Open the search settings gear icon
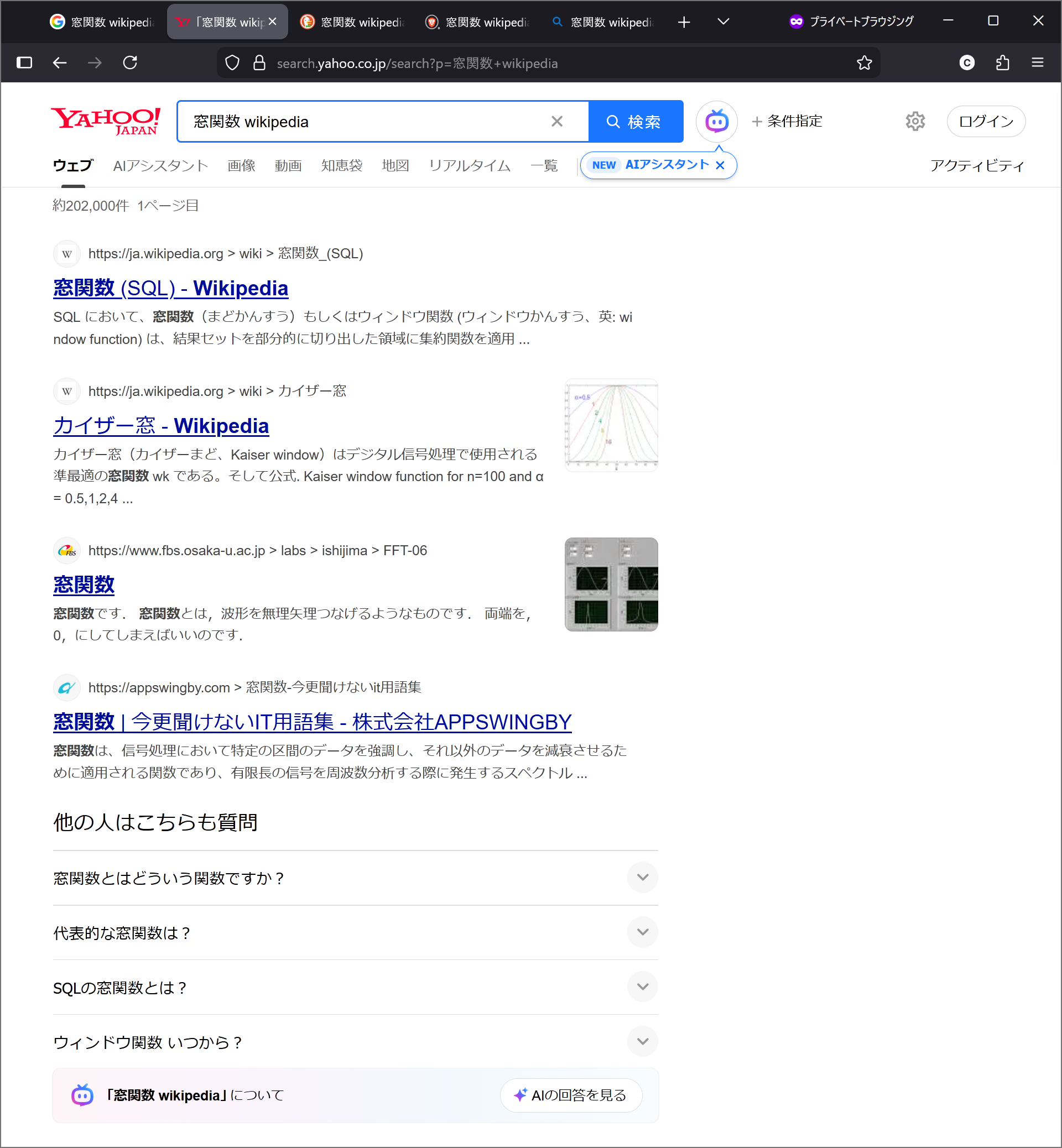The image size is (1062, 1148). (915, 121)
